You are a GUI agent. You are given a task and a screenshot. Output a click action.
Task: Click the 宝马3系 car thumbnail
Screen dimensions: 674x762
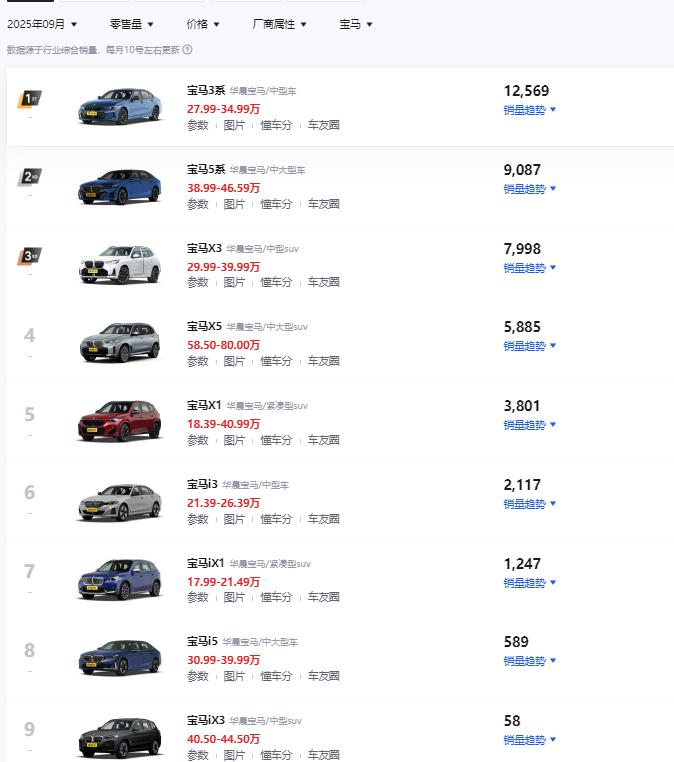click(x=120, y=106)
